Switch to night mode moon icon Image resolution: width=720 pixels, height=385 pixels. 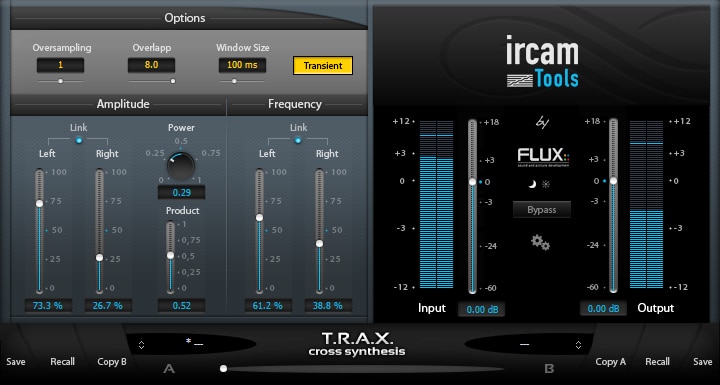pos(532,185)
